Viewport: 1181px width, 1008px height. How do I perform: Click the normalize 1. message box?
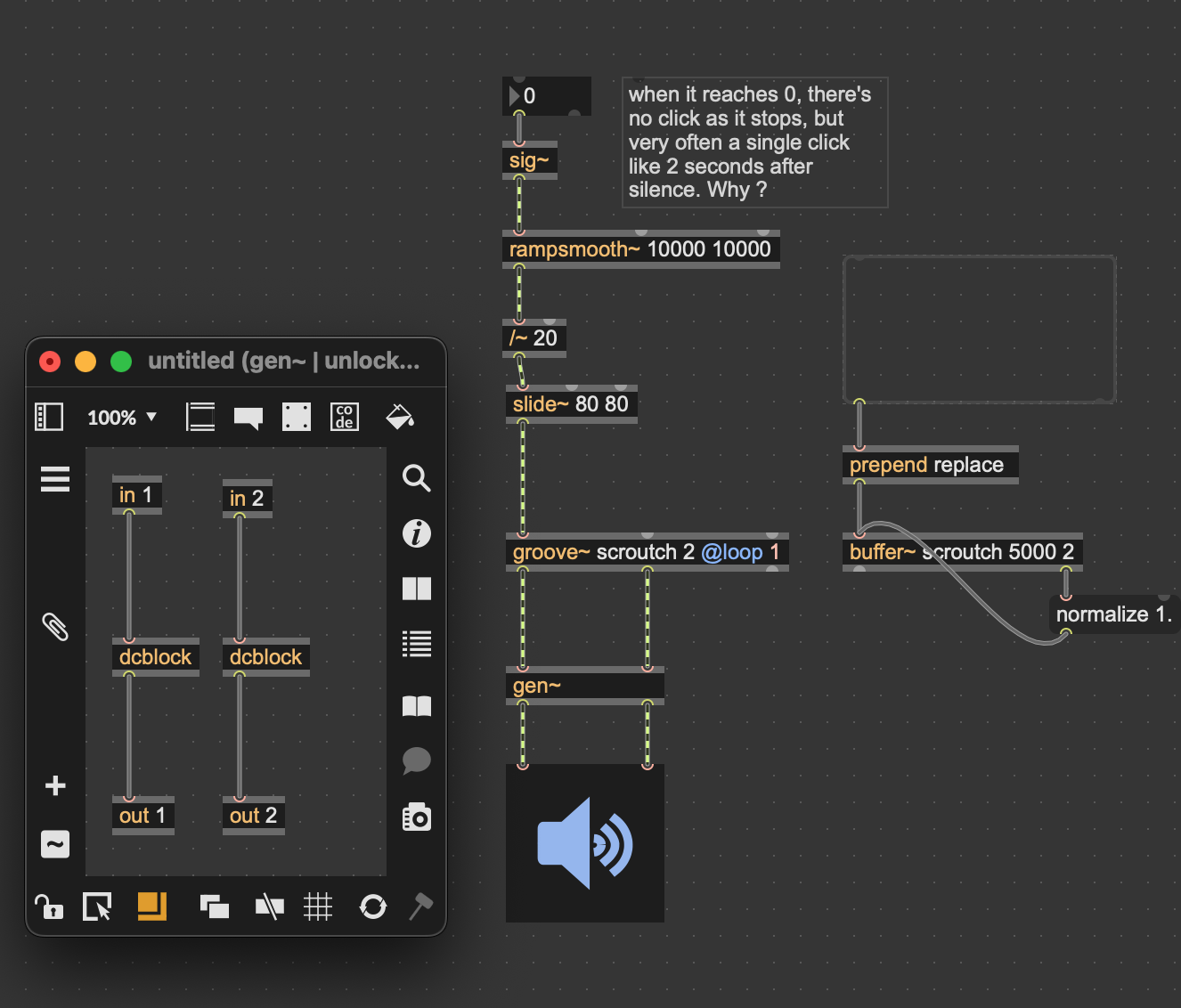pyautogui.click(x=1112, y=614)
